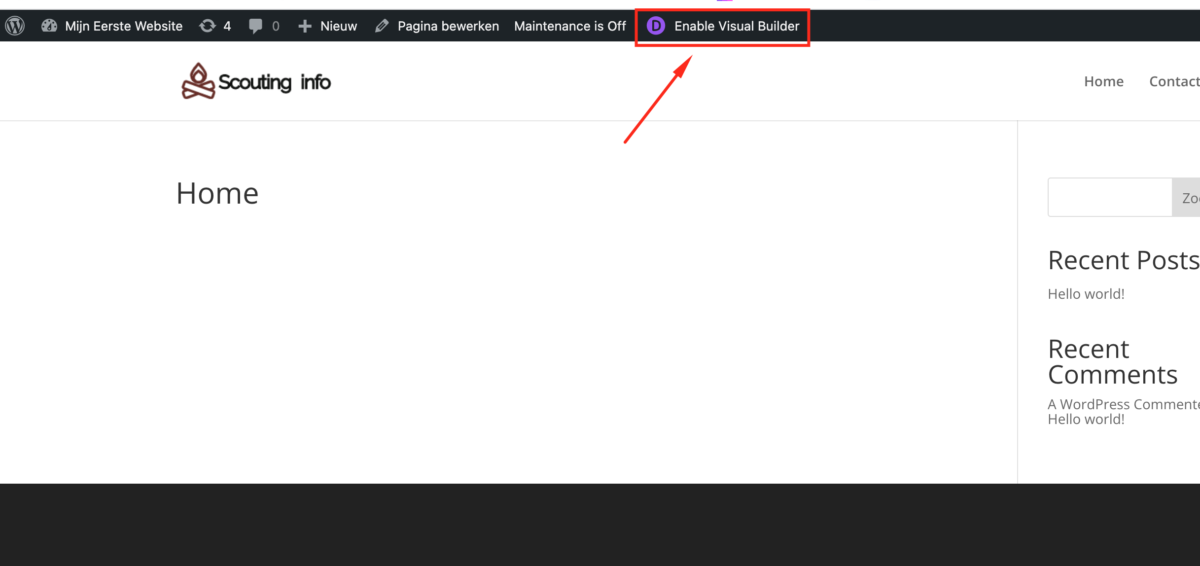The width and height of the screenshot is (1200, 566).
Task: Click the search submit button
Action: click(1186, 197)
